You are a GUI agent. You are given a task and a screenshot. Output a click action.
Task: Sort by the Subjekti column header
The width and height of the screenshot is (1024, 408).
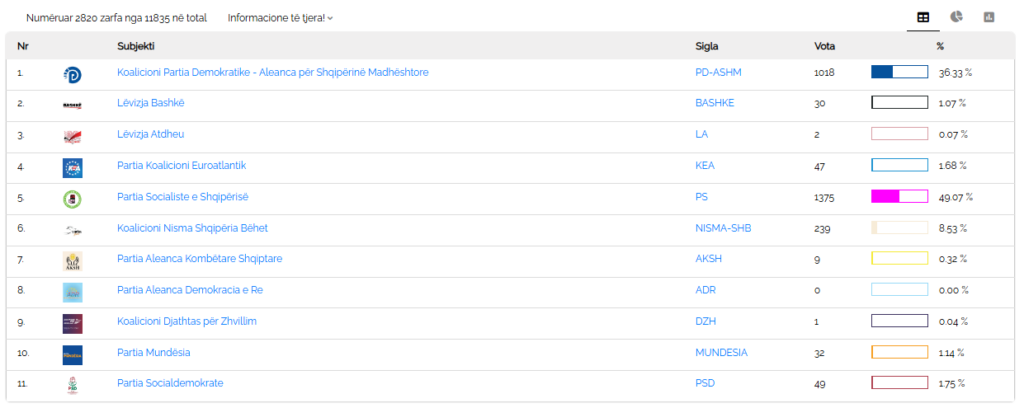(x=136, y=46)
